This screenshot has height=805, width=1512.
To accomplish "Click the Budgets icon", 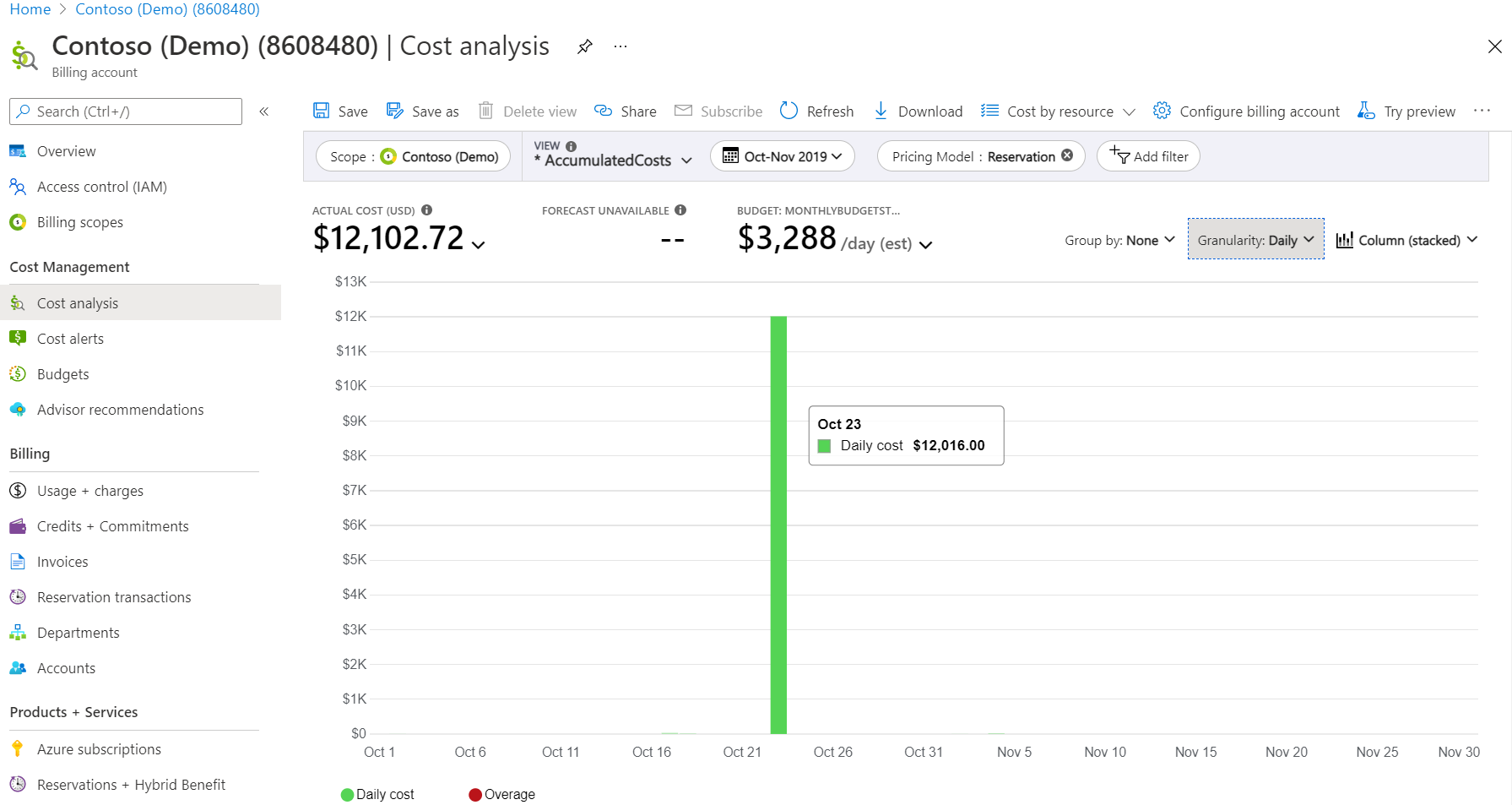I will pos(18,374).
